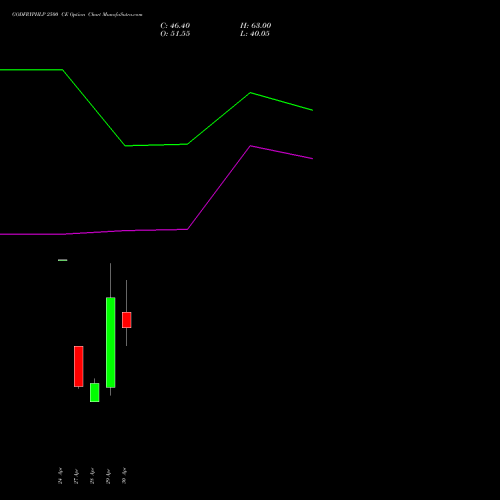The height and width of the screenshot is (500, 500).
Task: Click the "29 Apr" date axis label
Action: [108, 476]
